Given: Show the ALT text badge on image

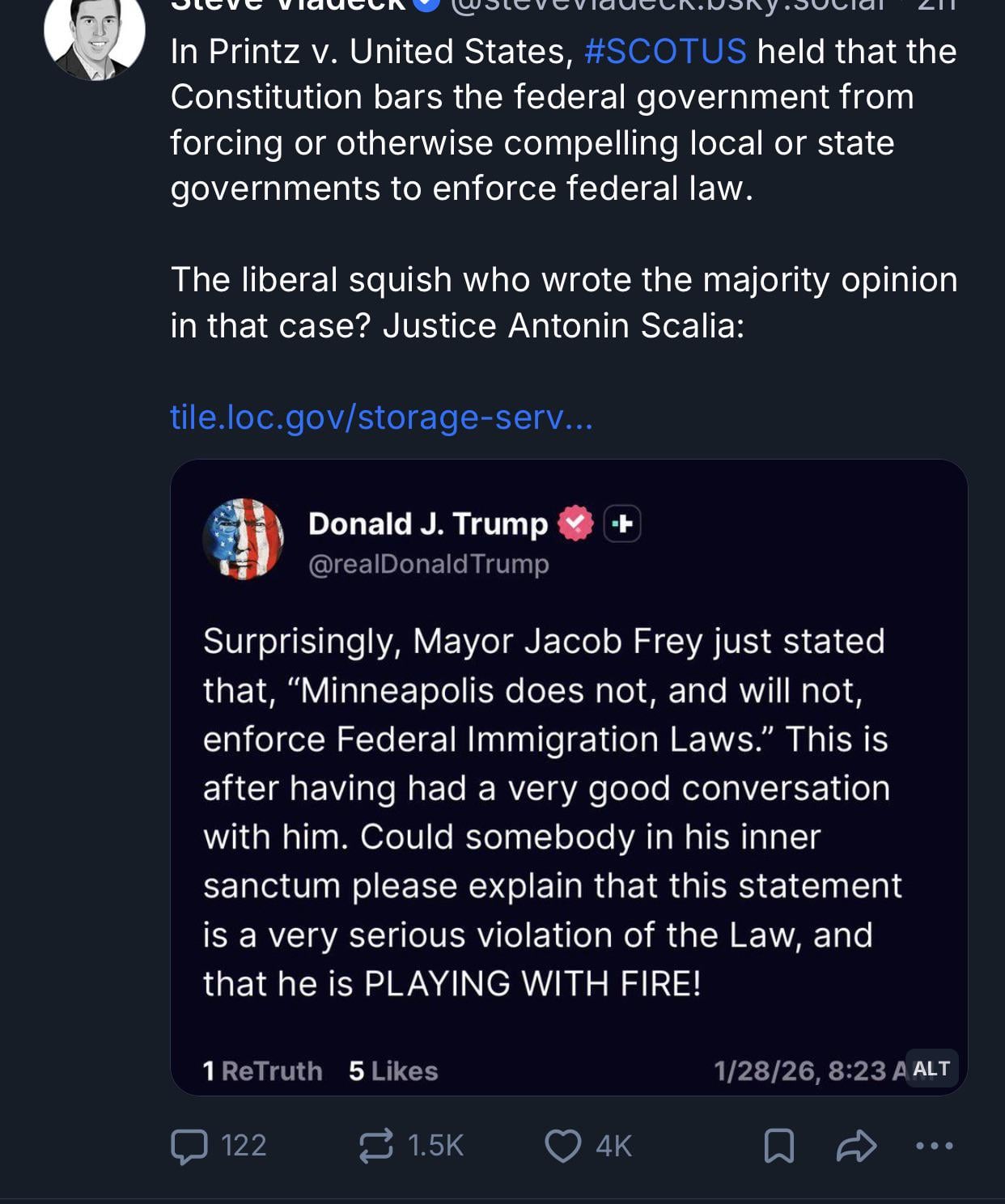Looking at the screenshot, I should coord(931,1068).
